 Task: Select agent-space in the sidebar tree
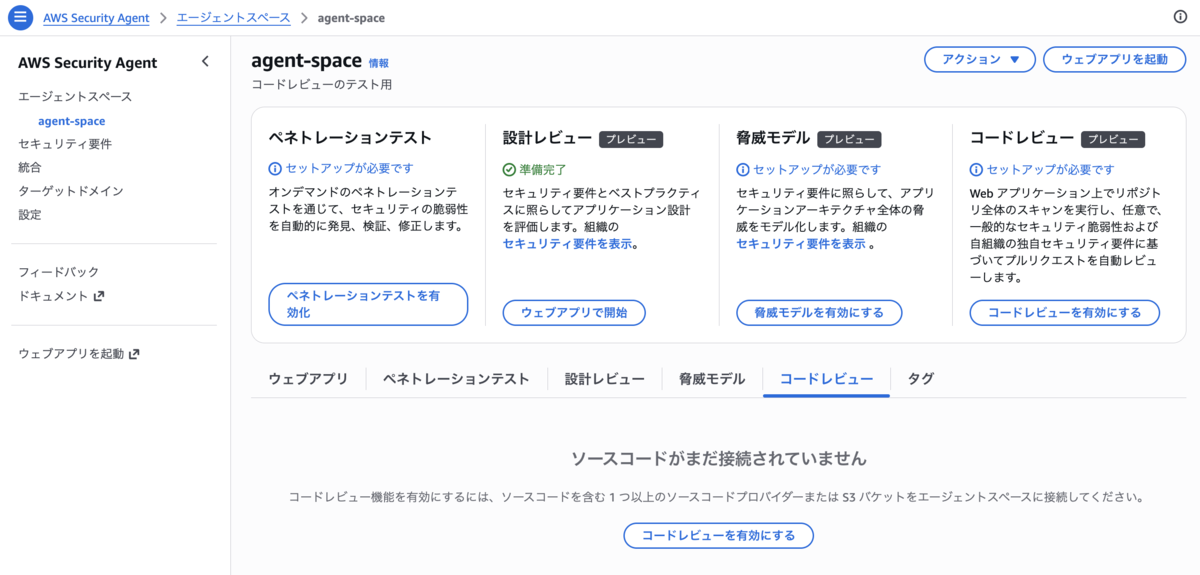click(71, 121)
